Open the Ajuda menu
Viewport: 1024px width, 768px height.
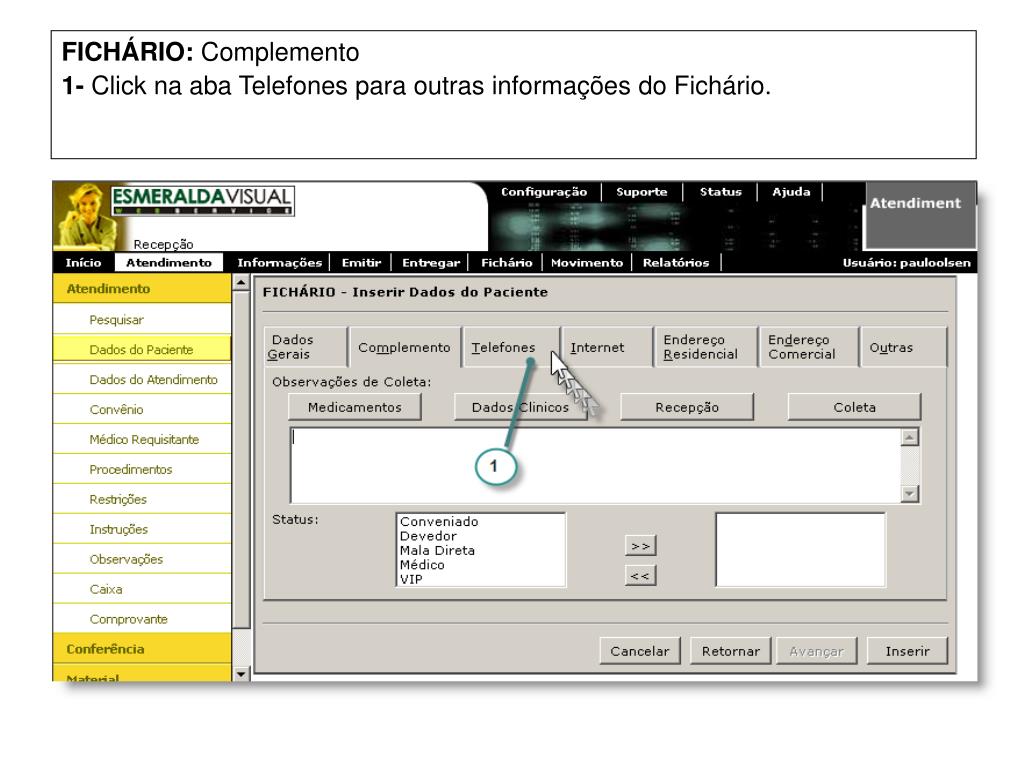[x=791, y=192]
